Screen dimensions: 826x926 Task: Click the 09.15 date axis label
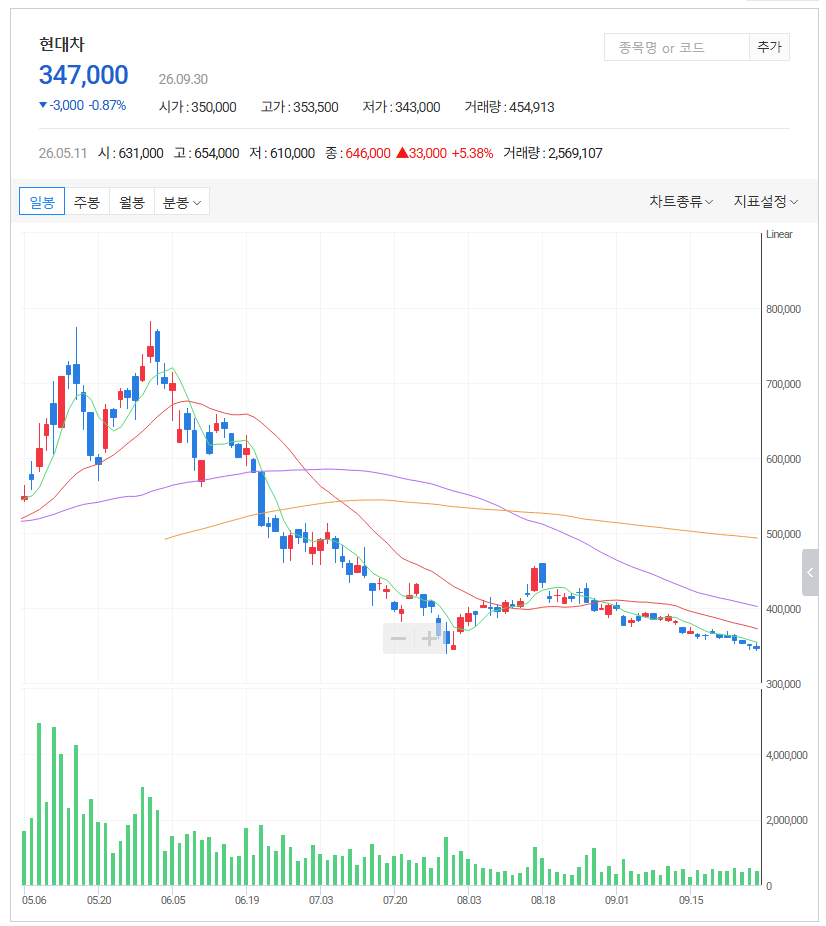691,901
